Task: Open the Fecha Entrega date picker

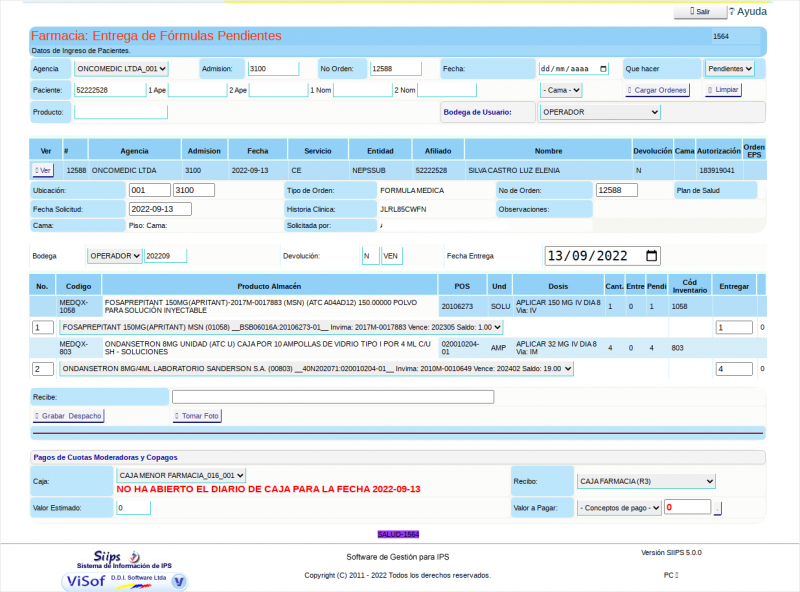Action: pyautogui.click(x=653, y=255)
